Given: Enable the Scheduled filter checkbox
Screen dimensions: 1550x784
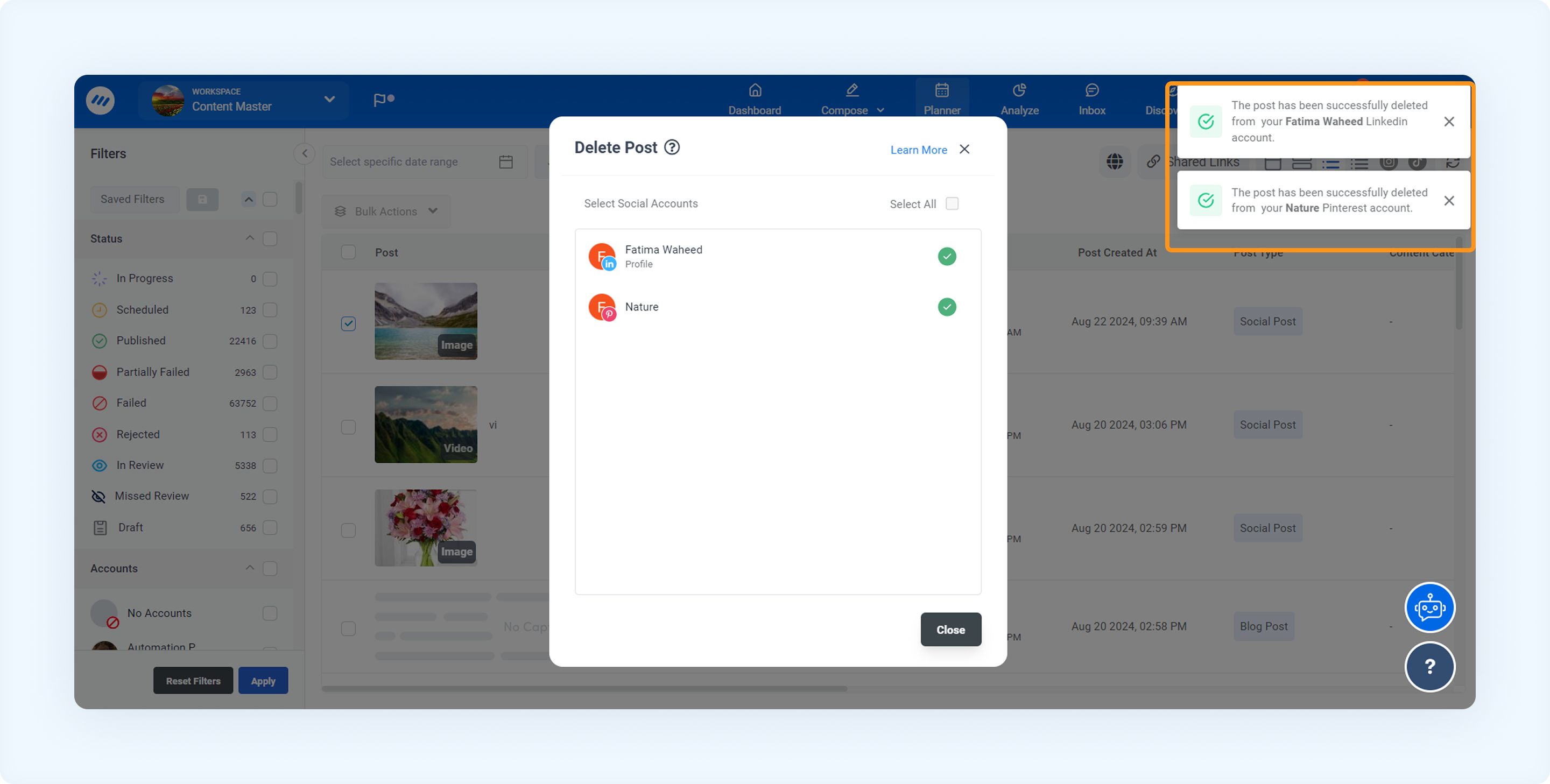Looking at the screenshot, I should point(270,310).
